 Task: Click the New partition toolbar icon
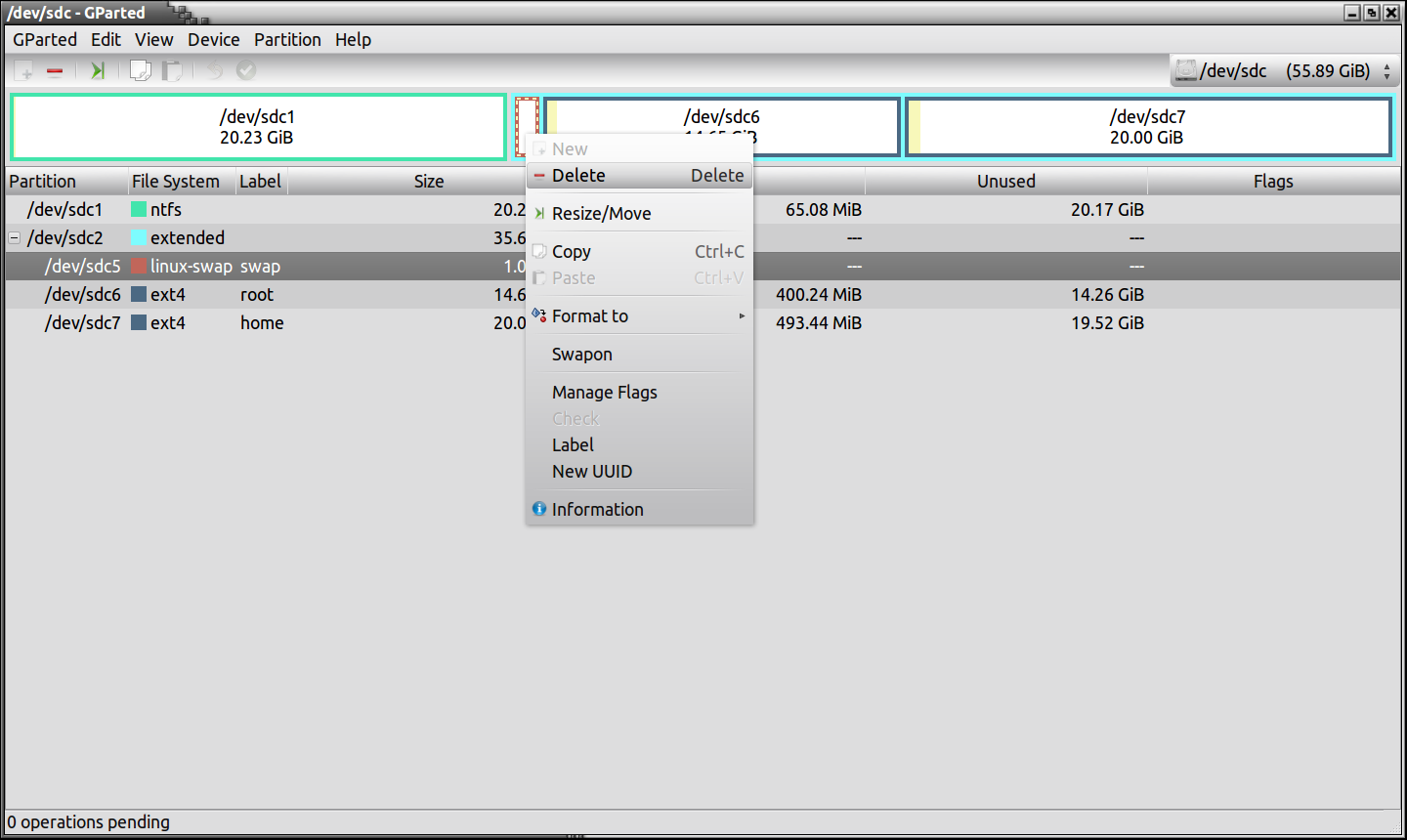click(x=24, y=70)
